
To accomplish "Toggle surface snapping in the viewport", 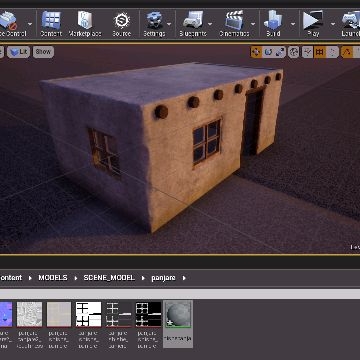I will pos(307,52).
